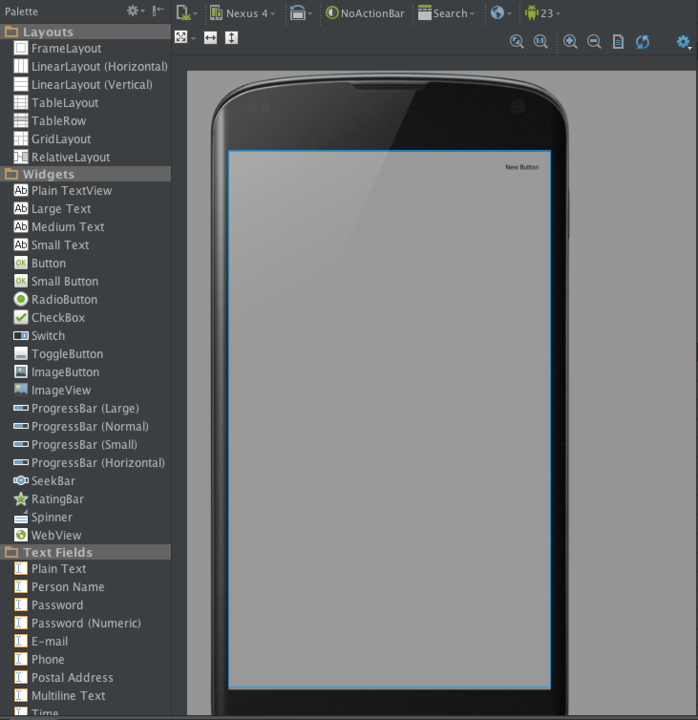Screen dimensions: 698x720
Task: Open the Nexus 4 device dropdown
Action: pos(242,13)
